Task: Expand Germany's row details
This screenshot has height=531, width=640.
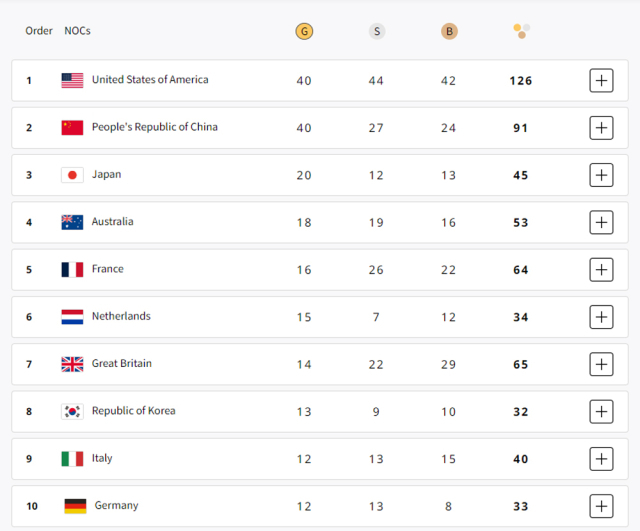Action: (x=601, y=506)
